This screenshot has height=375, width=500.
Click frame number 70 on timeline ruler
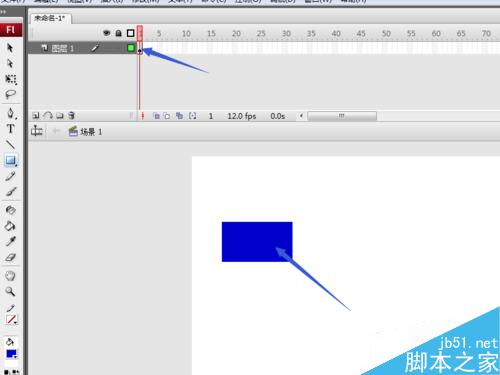[486, 33]
